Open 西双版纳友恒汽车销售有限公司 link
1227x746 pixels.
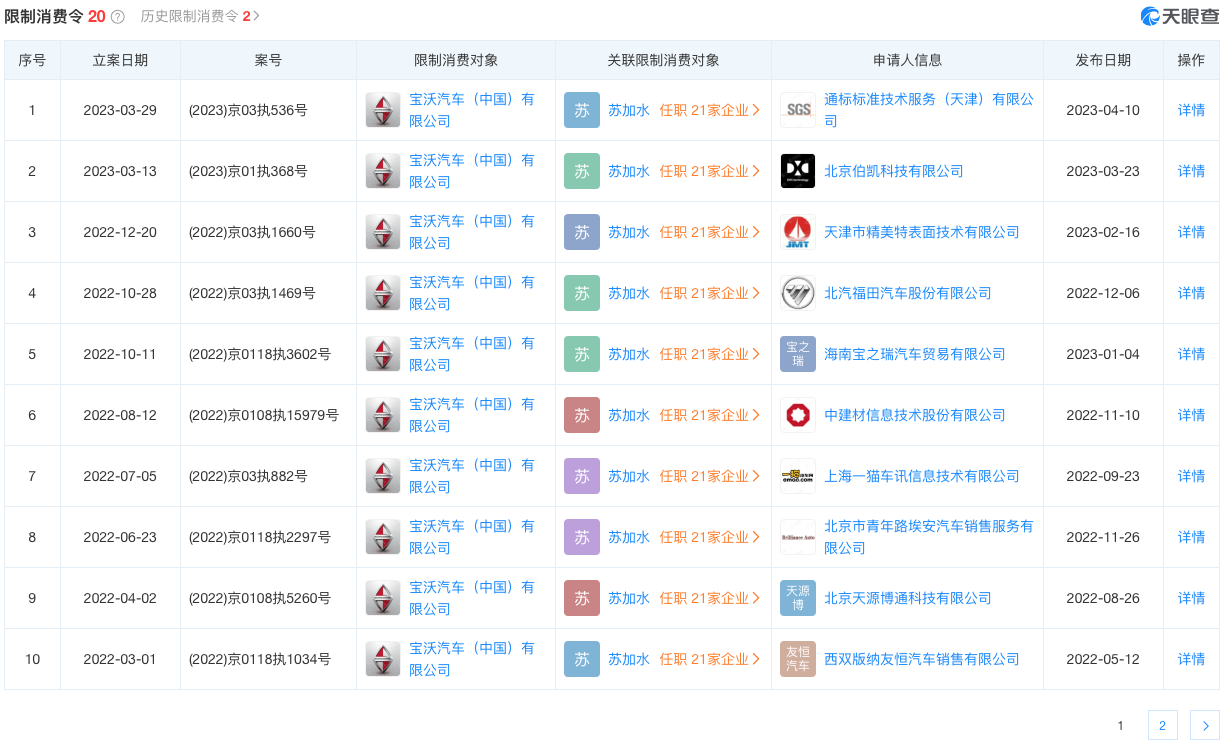(922, 659)
